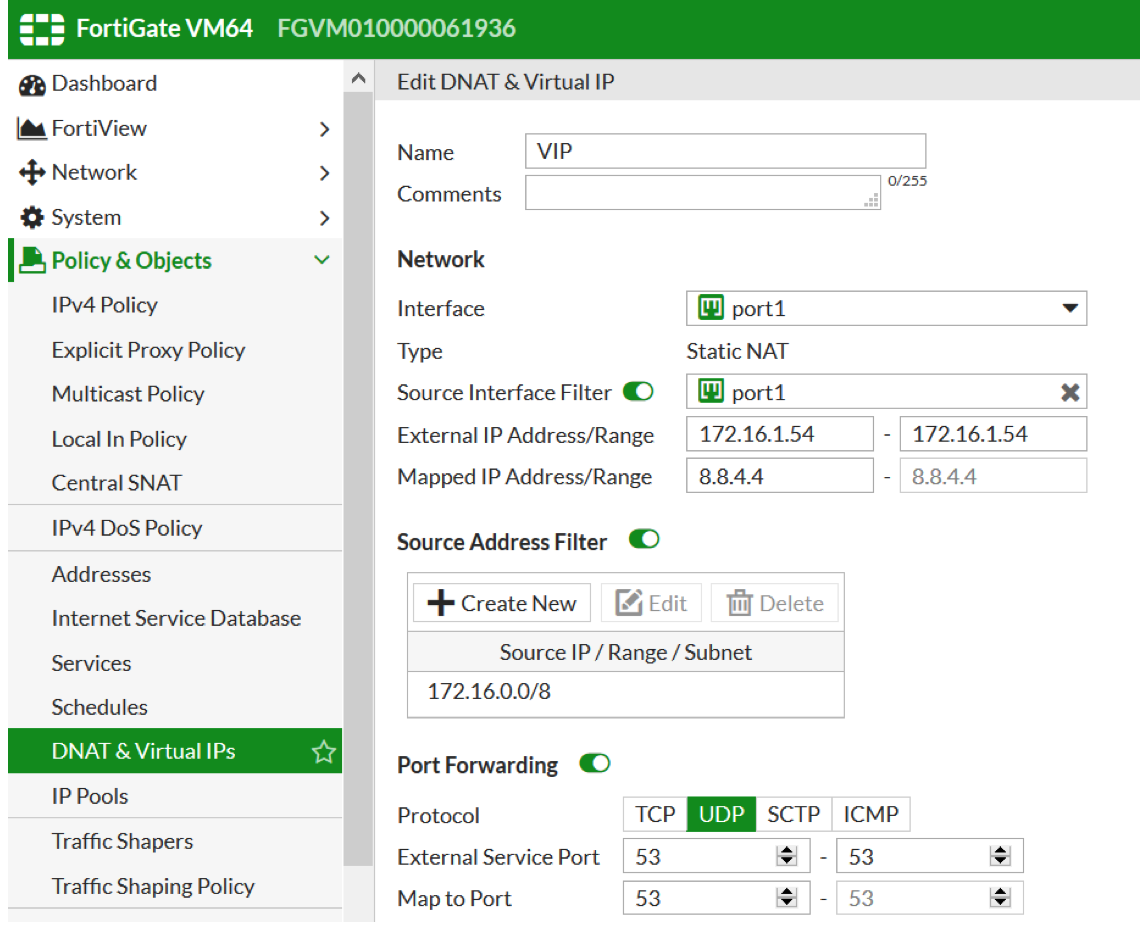Open System settings via gear icon
Image resolution: width=1140 pixels, height=932 pixels.
pyautogui.click(x=30, y=217)
